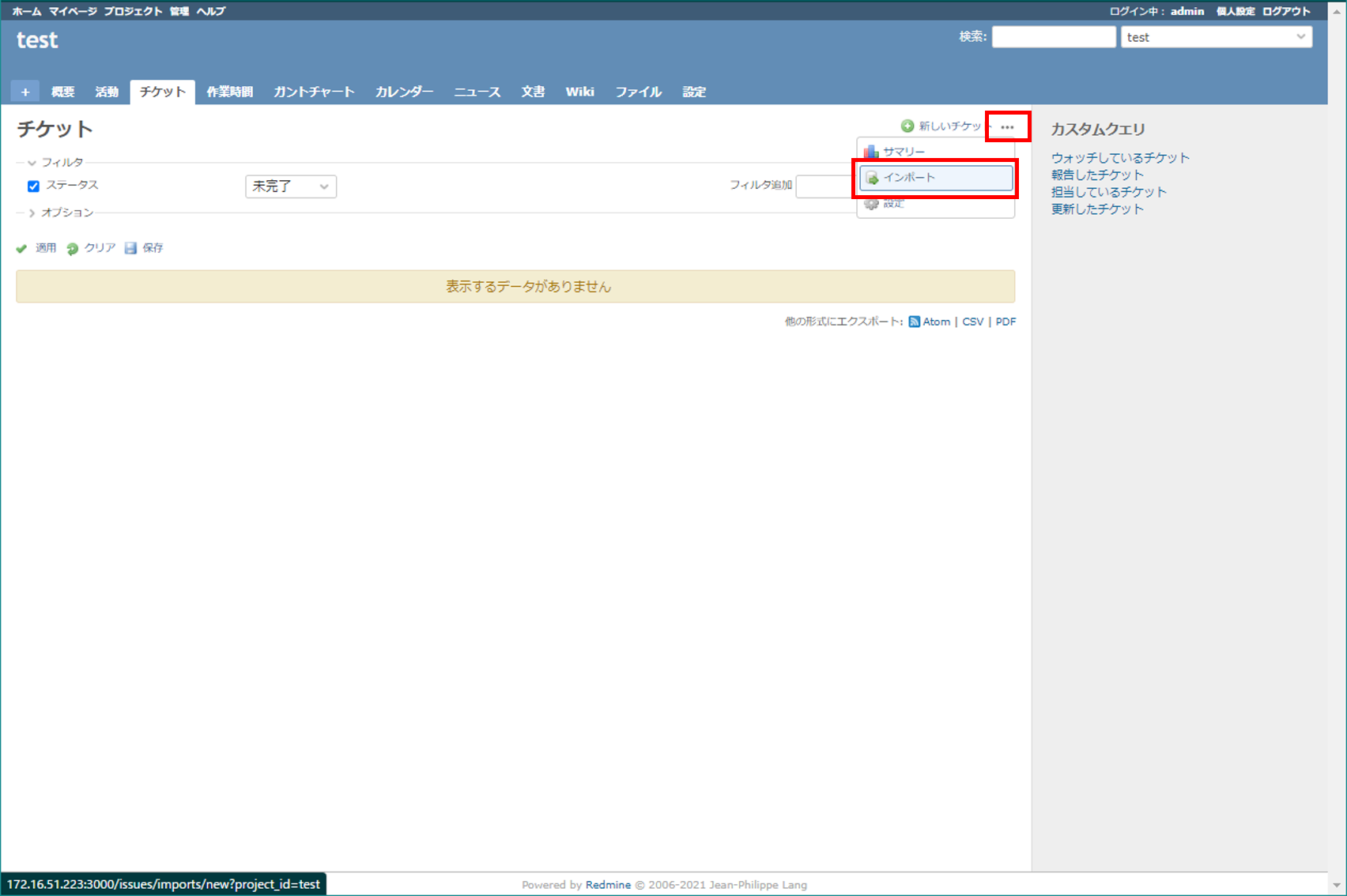Collapse the フィルタ section
1347x896 pixels.
tap(30, 162)
